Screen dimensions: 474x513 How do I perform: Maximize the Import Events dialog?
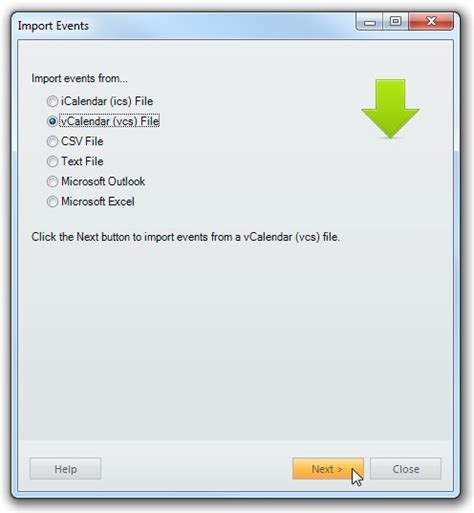[395, 22]
